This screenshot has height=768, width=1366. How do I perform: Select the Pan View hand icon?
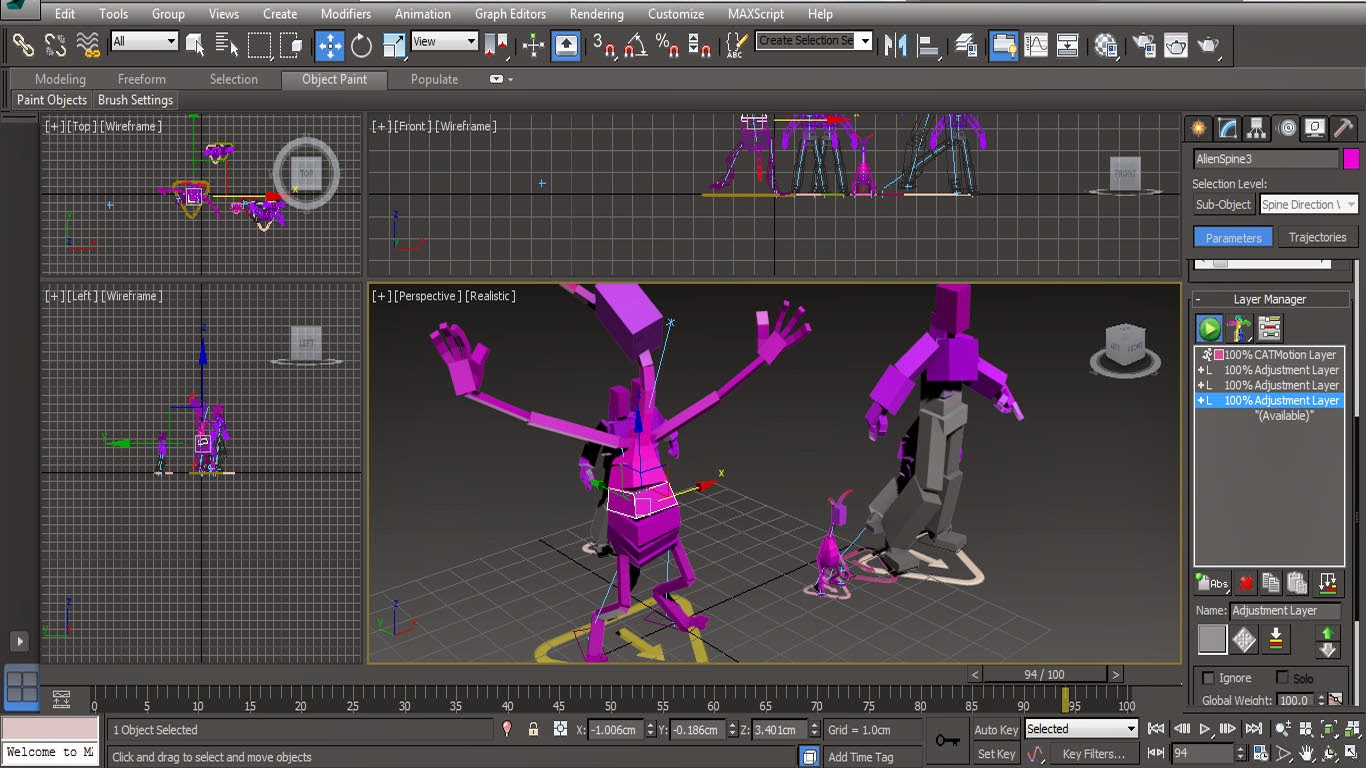pos(1305,753)
